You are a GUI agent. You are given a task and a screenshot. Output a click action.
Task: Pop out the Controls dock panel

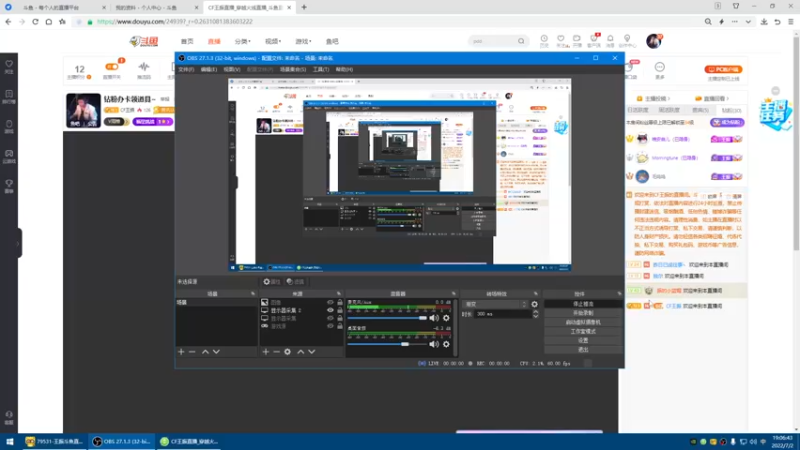619,294
